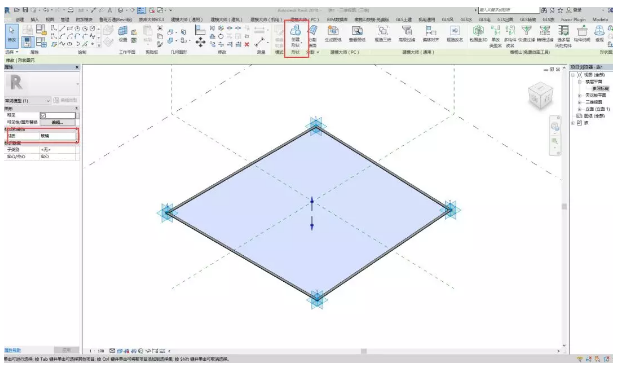The height and width of the screenshot is (369, 619).
Task: Click the measure icon in the ribbon
Action: pyautogui.click(x=259, y=43)
